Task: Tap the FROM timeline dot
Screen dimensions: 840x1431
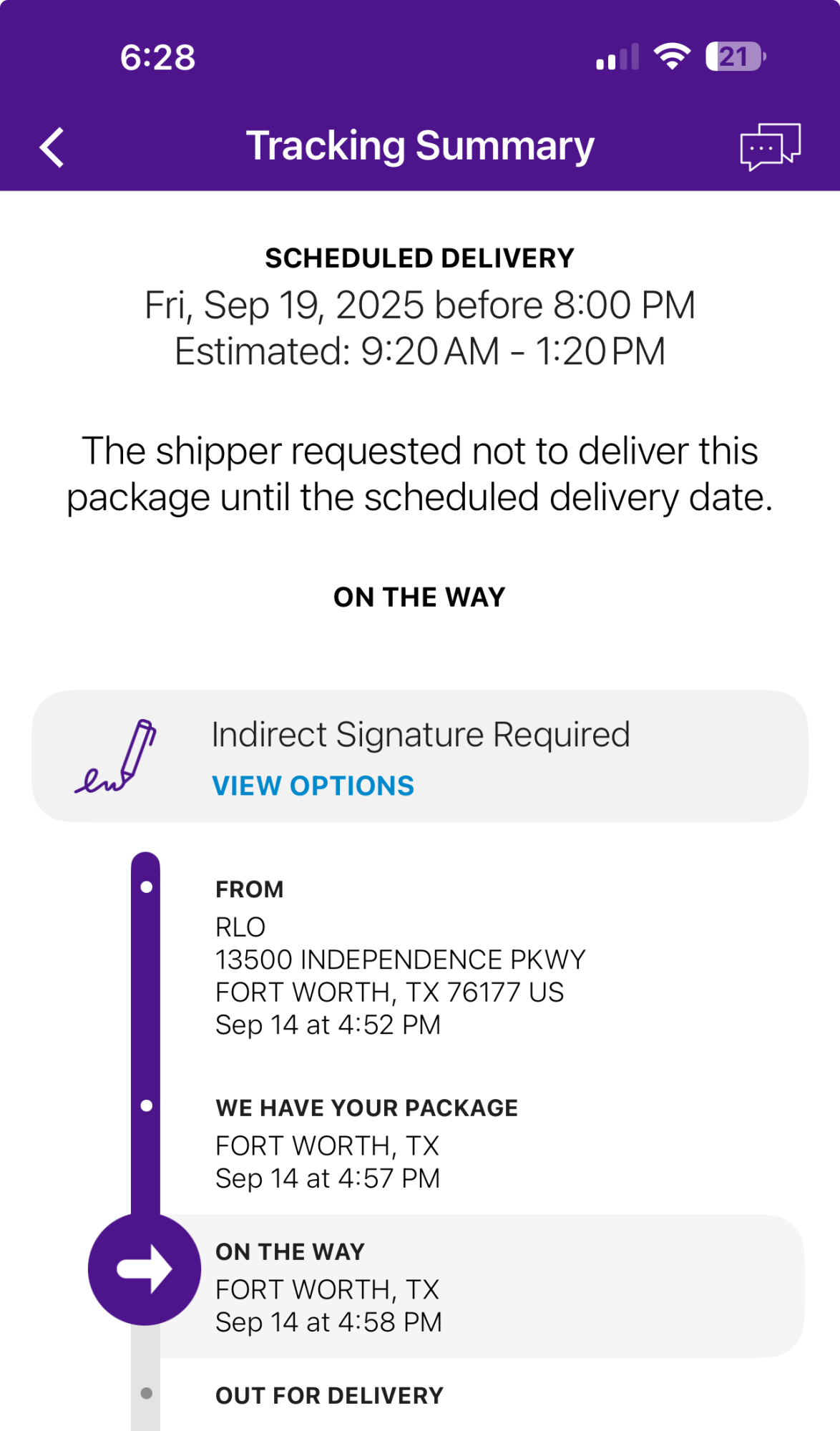Action: (x=147, y=887)
